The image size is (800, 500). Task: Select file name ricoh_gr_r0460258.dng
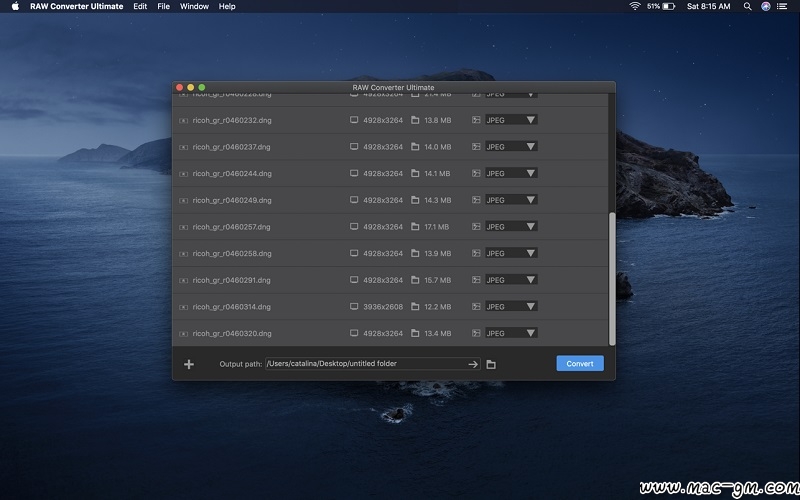point(232,254)
